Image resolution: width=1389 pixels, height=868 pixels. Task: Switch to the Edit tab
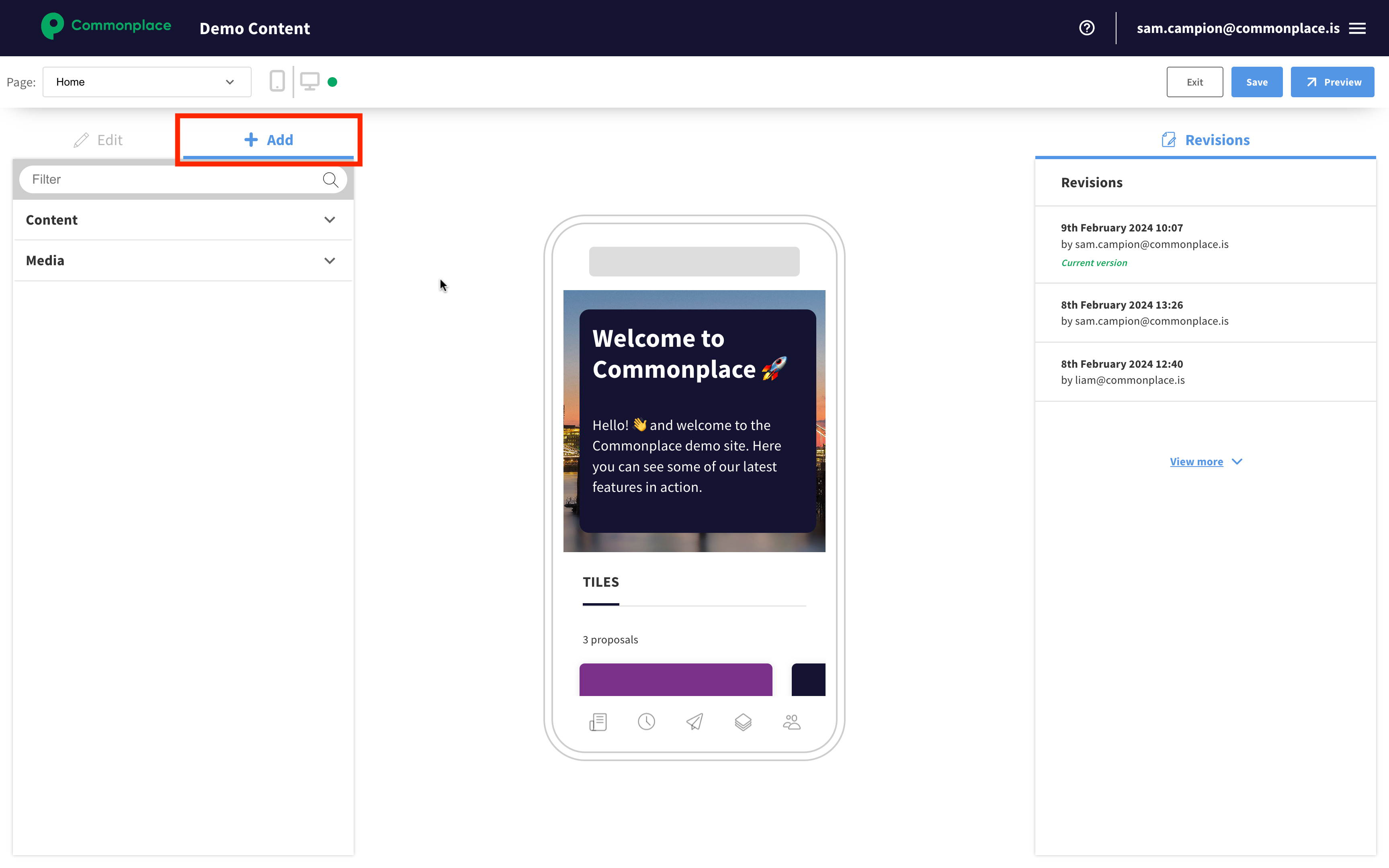click(98, 140)
